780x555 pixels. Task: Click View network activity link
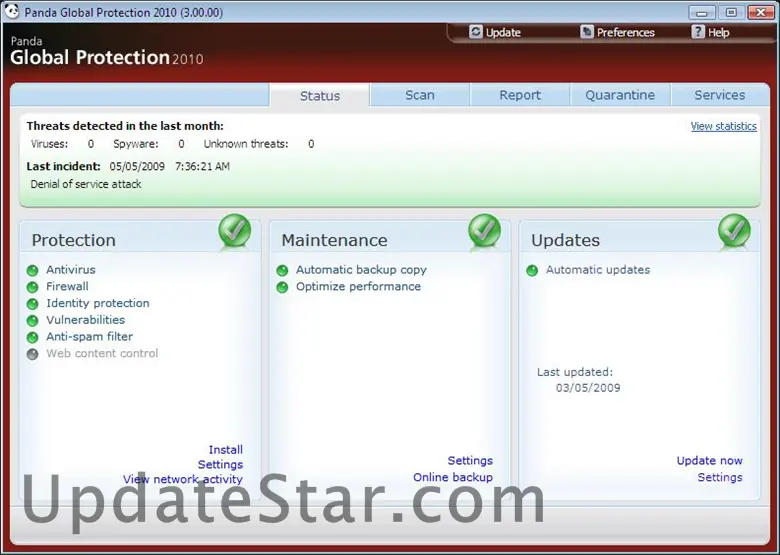point(183,479)
